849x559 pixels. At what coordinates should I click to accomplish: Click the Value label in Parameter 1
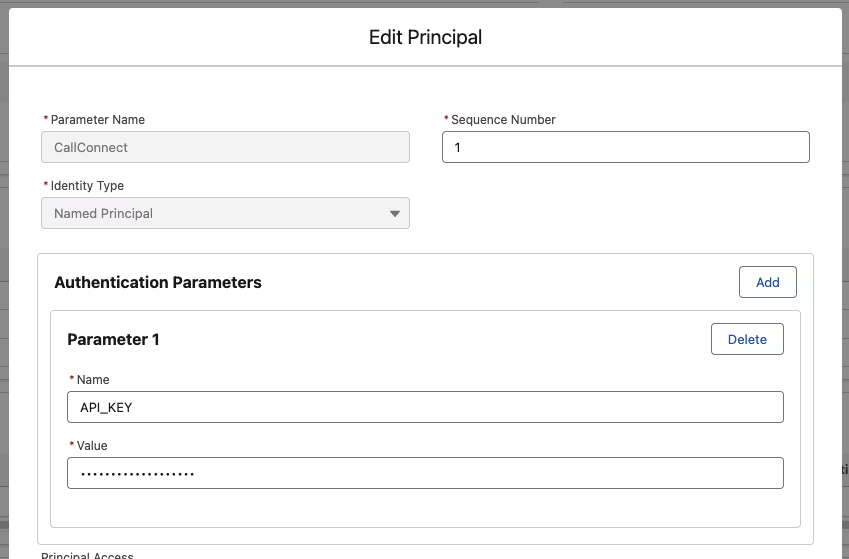92,446
